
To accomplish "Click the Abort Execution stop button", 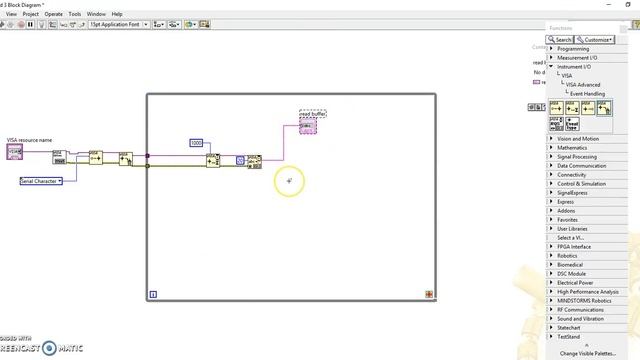I will pyautogui.click(x=21, y=24).
